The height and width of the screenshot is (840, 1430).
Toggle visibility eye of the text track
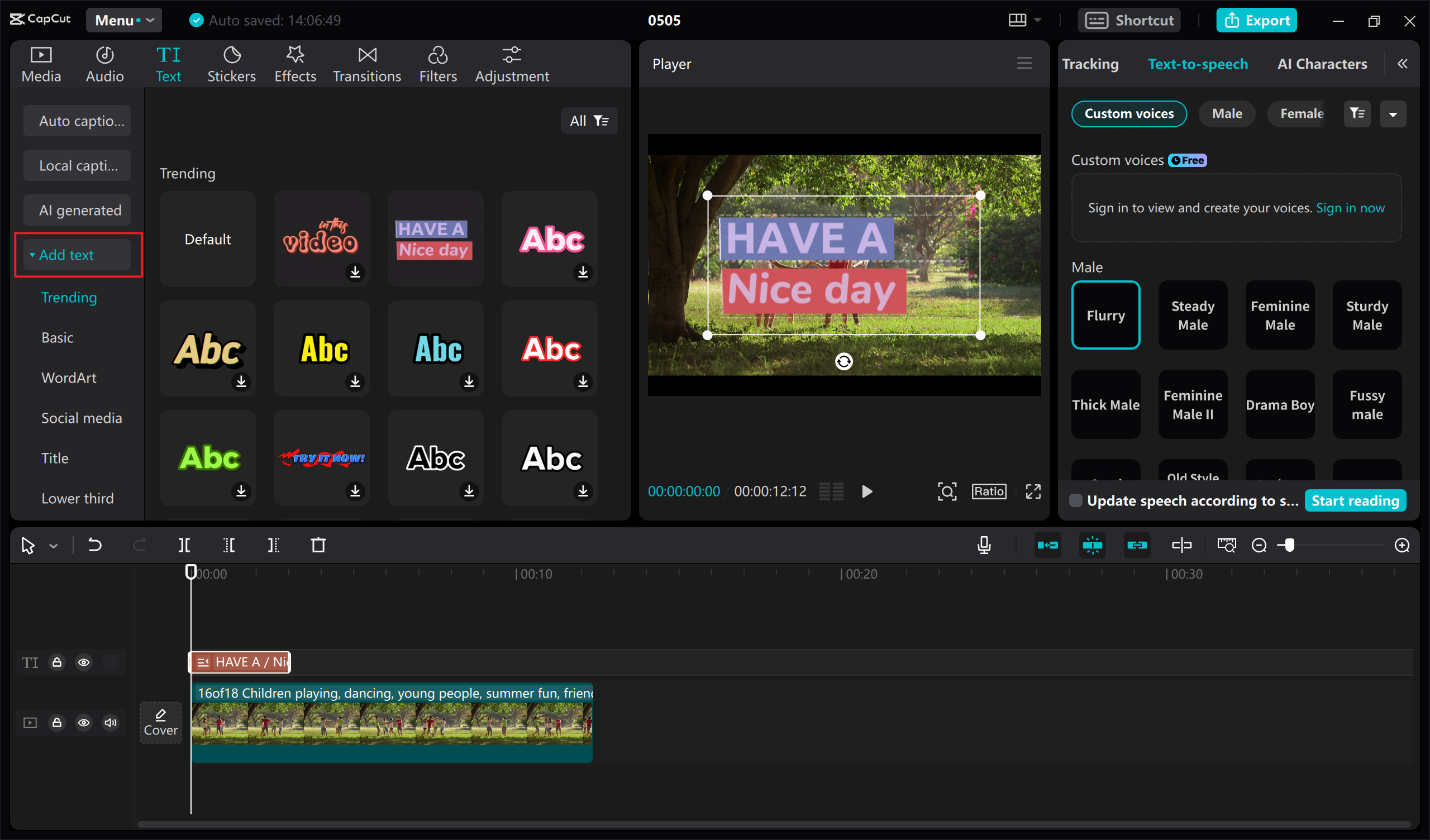click(x=83, y=662)
